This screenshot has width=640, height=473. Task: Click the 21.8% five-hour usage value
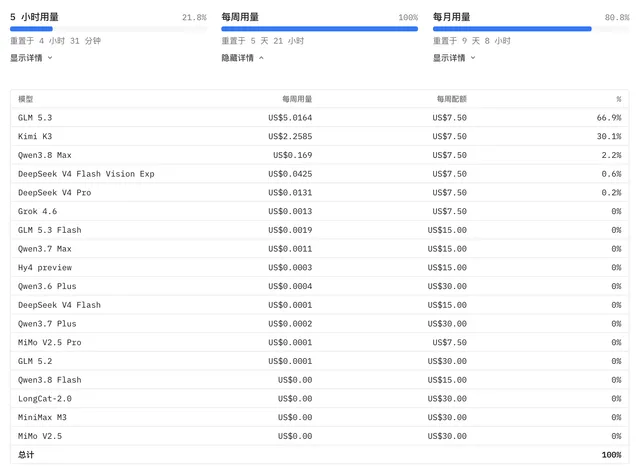pyautogui.click(x=194, y=18)
